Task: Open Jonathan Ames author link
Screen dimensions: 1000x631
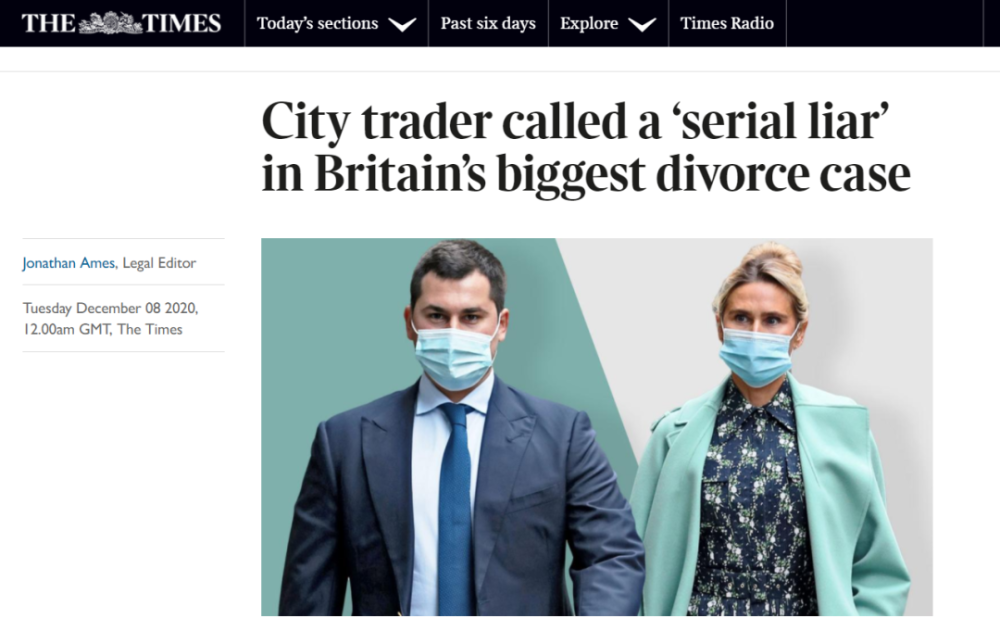Action: point(68,263)
